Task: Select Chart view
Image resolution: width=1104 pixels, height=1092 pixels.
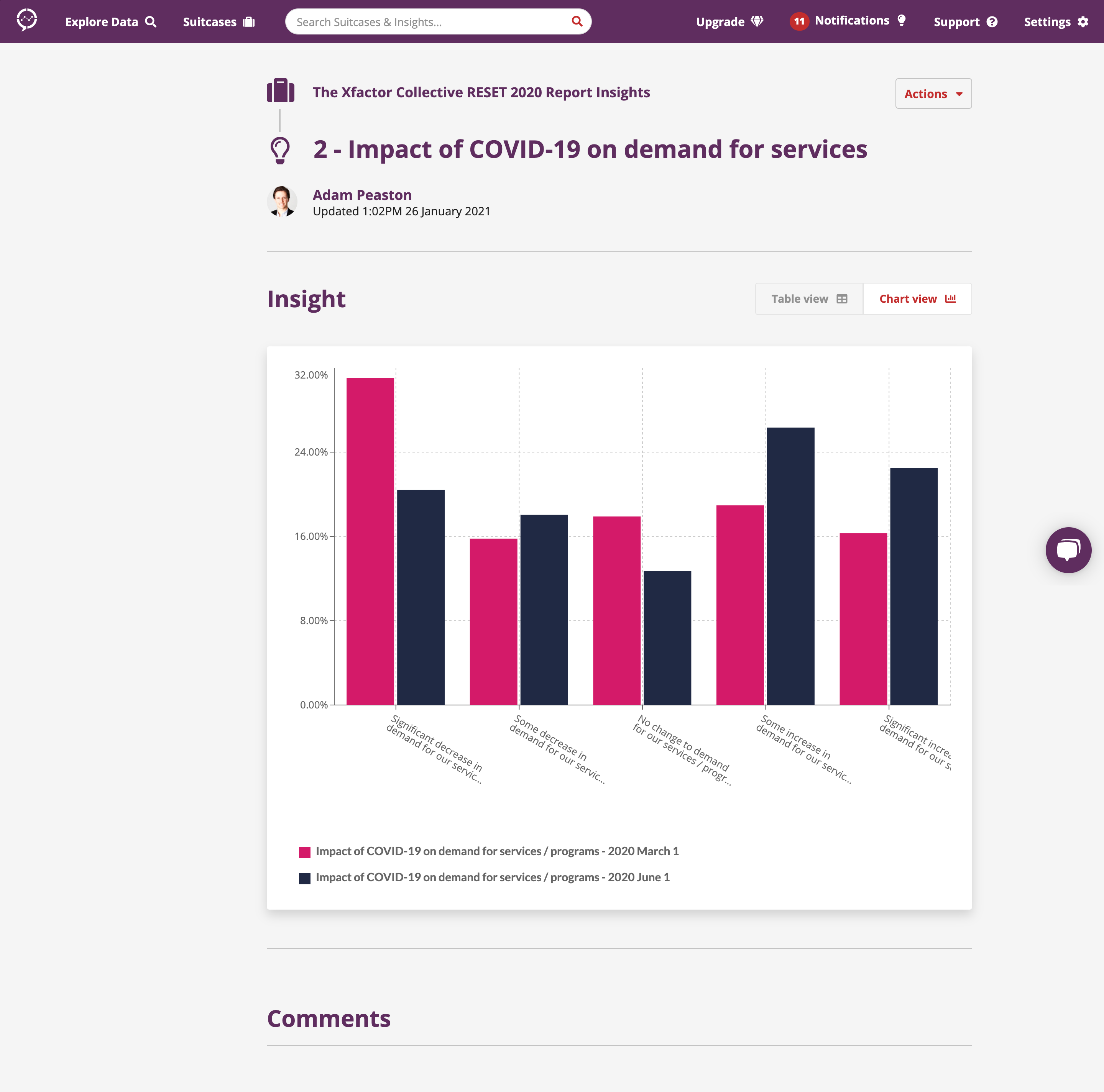Action: coord(916,298)
